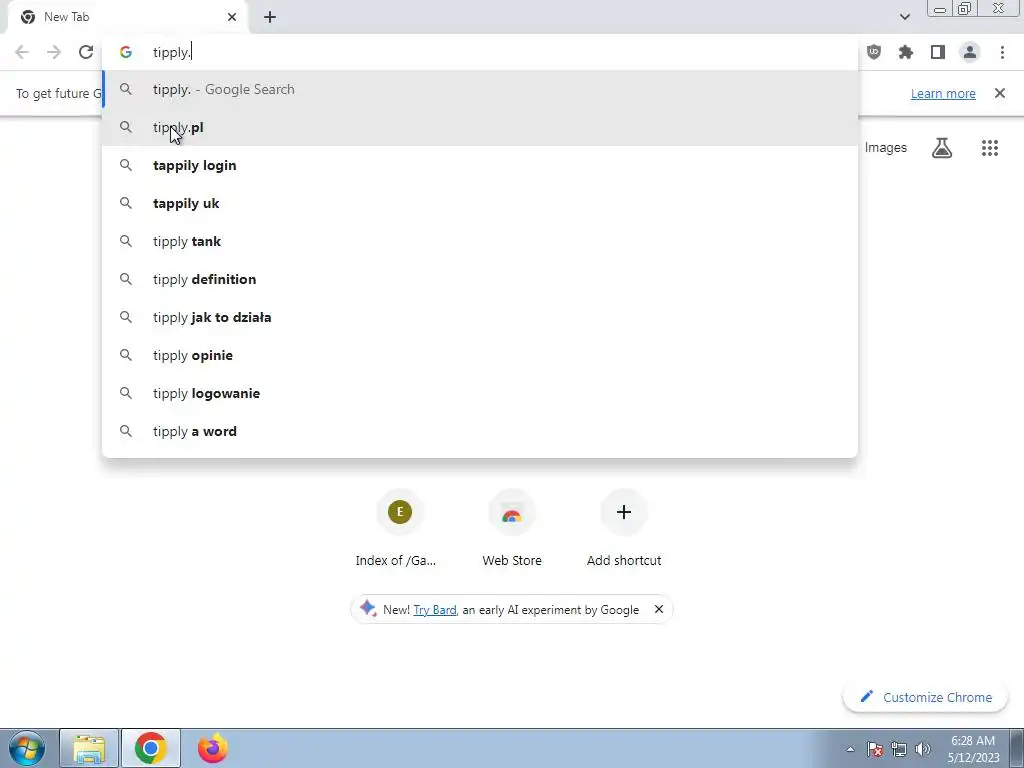Screen dimensions: 1024x768
Task: Click the Google G icon in the address bar
Action: coord(125,52)
